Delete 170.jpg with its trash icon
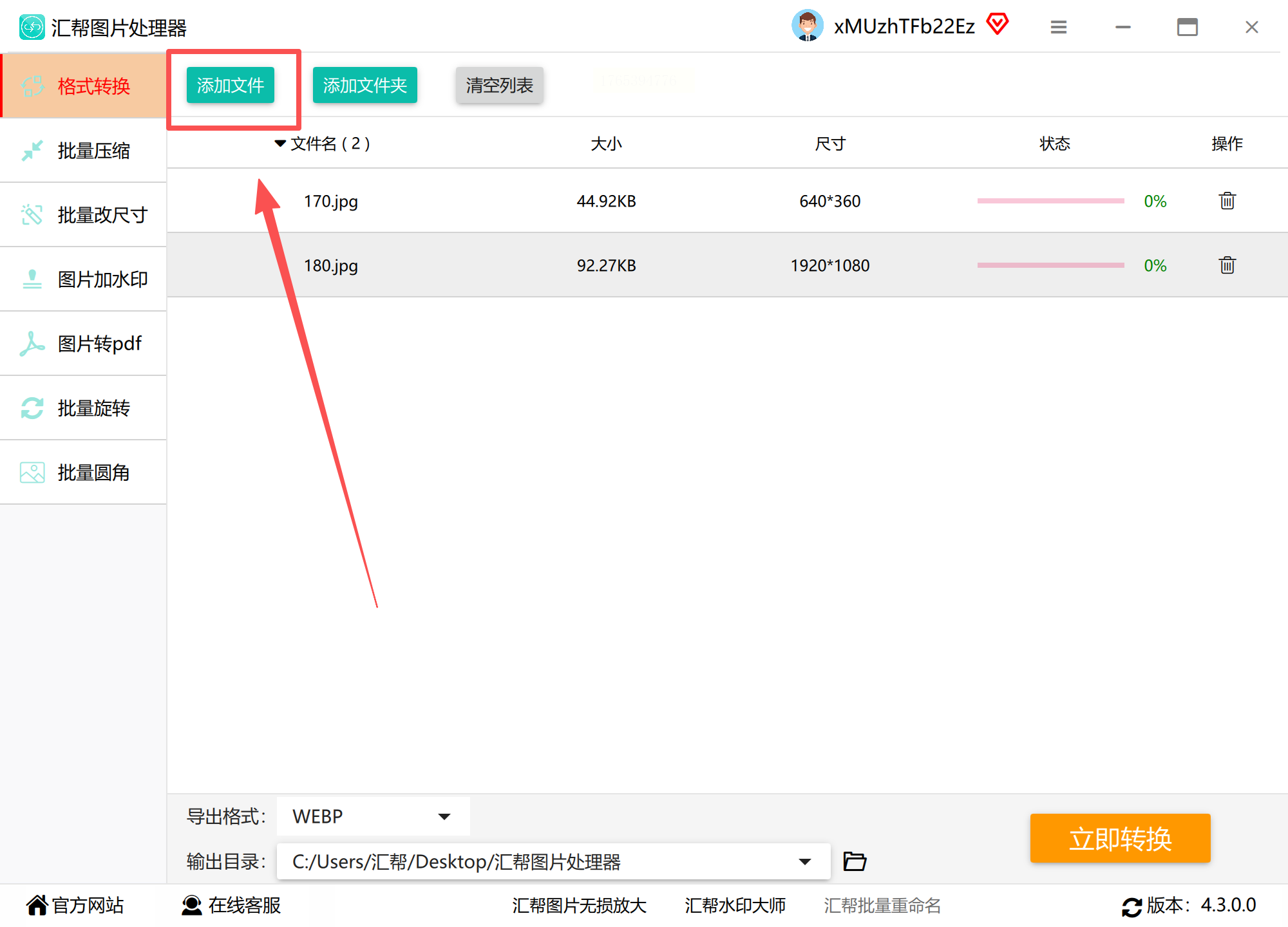Viewport: 1288px width, 927px height. pos(1227,201)
